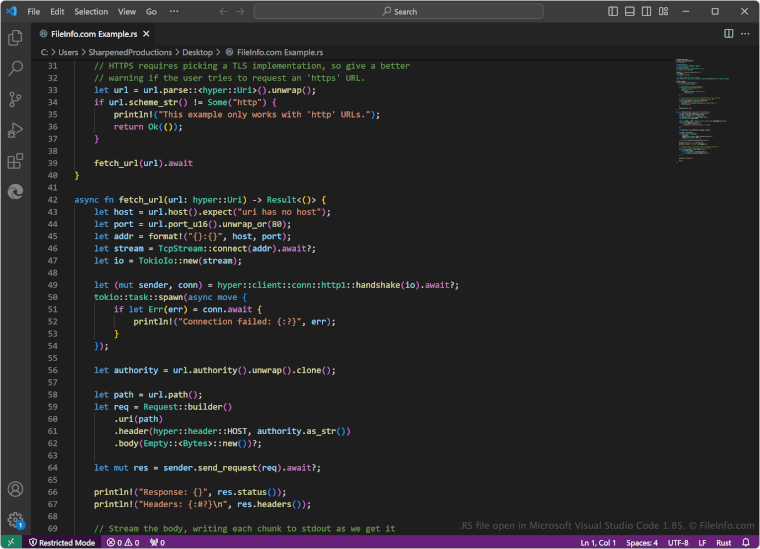Viewport: 760px width, 549px height.
Task: Open the Search view in activity bar
Action: point(15,69)
